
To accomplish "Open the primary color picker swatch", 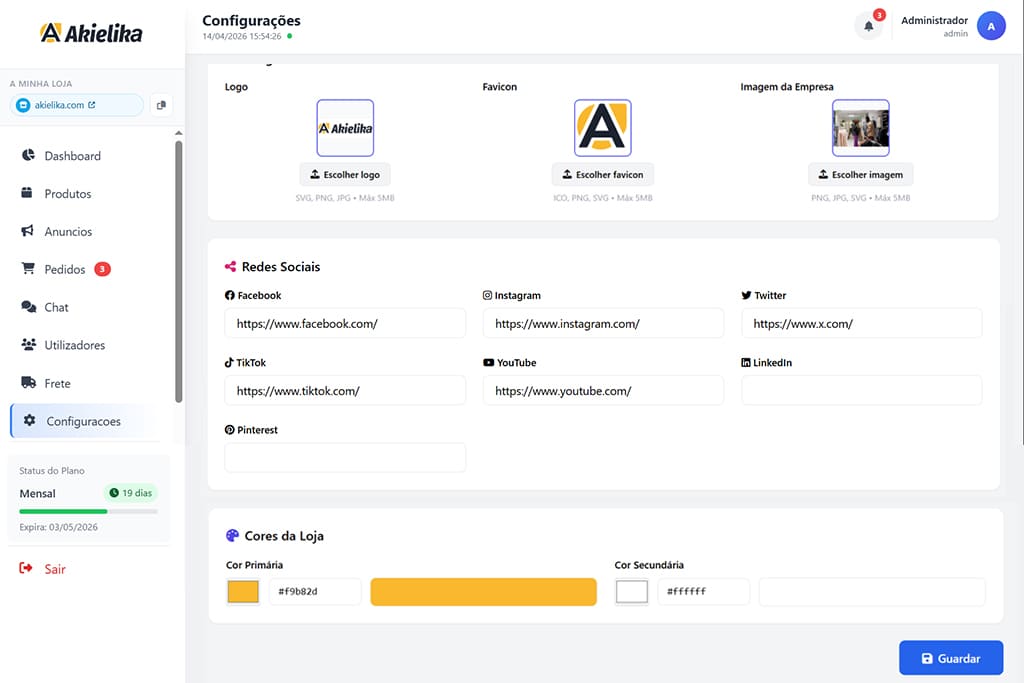I will coord(243,592).
